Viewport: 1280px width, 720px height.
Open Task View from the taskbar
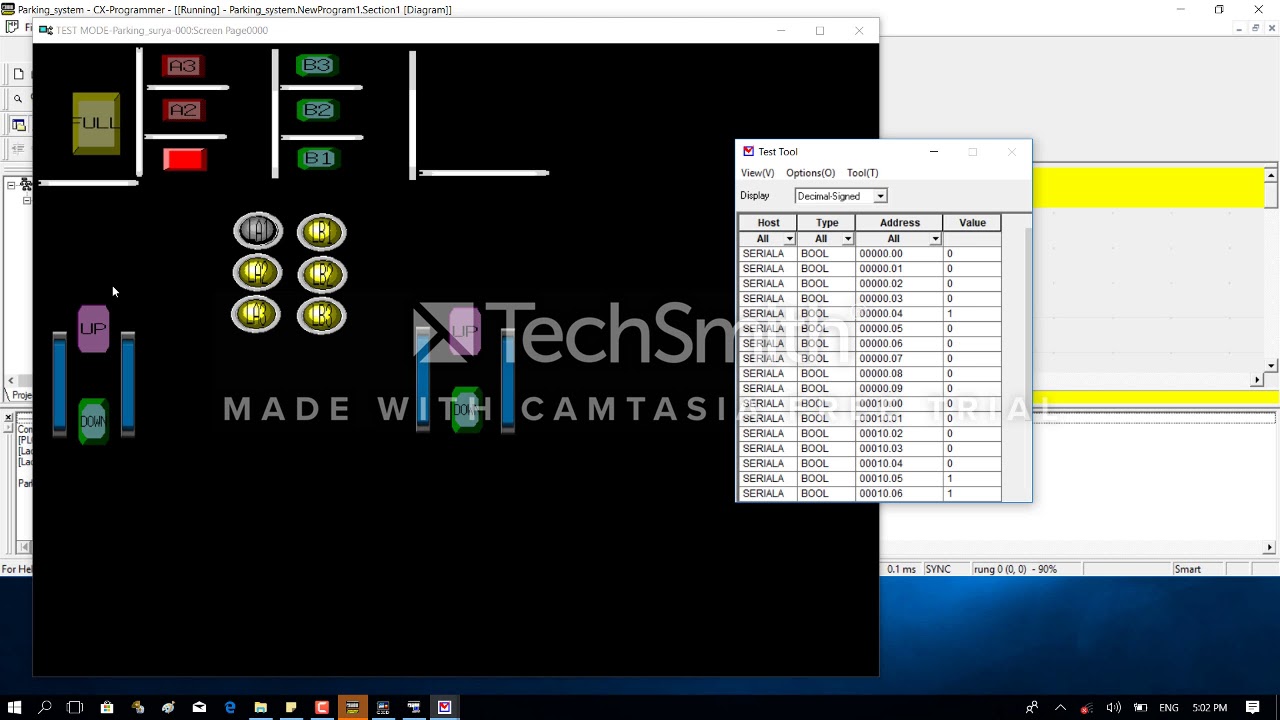click(75, 708)
